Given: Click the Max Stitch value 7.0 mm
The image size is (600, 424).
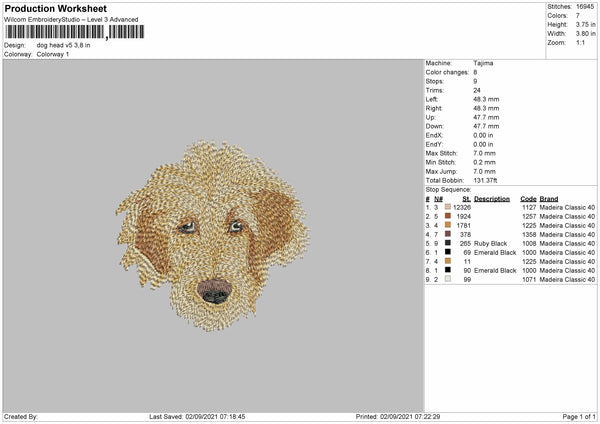Looking at the screenshot, I should pos(484,153).
